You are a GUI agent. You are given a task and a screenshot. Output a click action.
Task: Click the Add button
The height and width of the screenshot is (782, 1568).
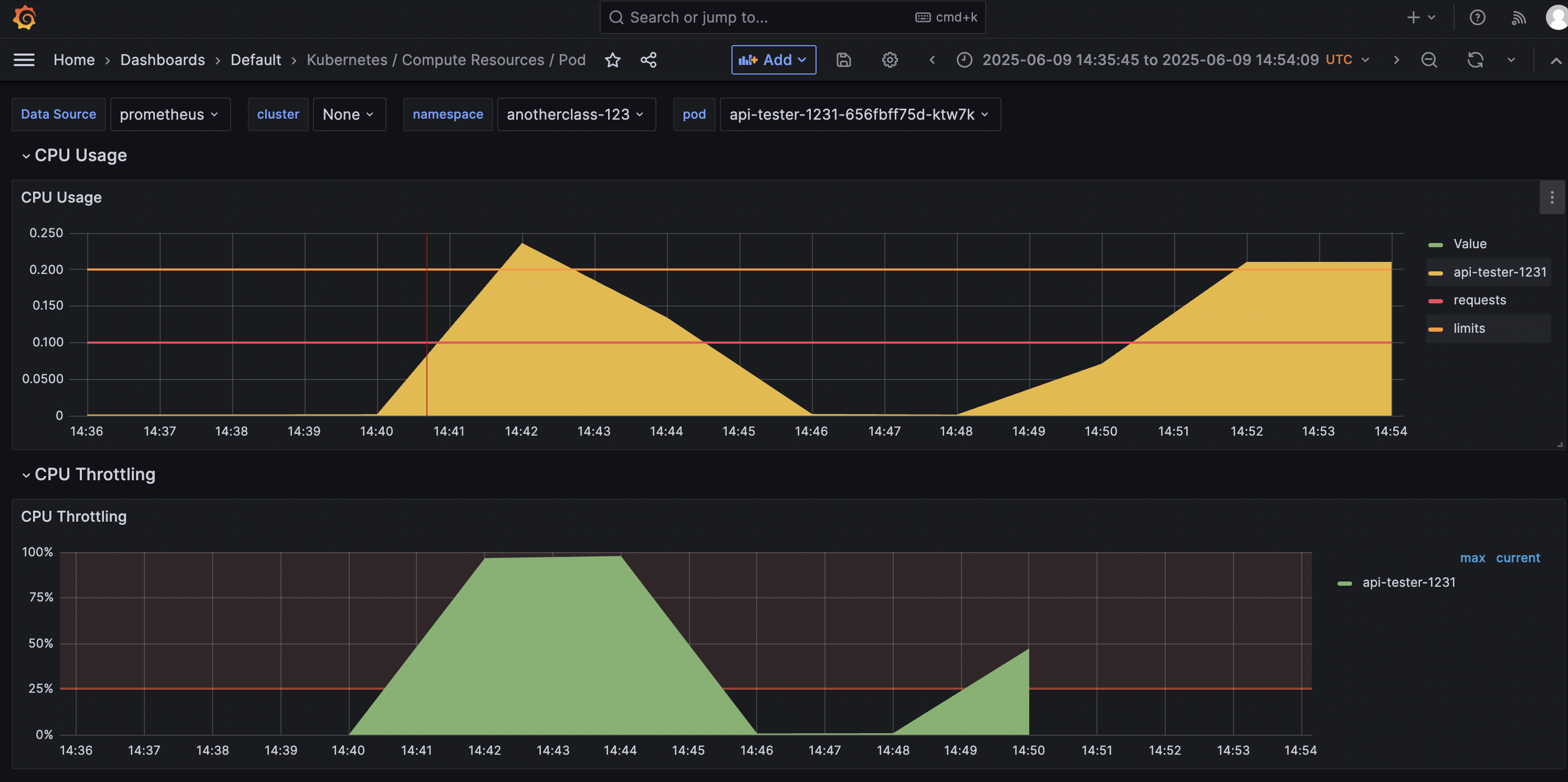(x=773, y=60)
